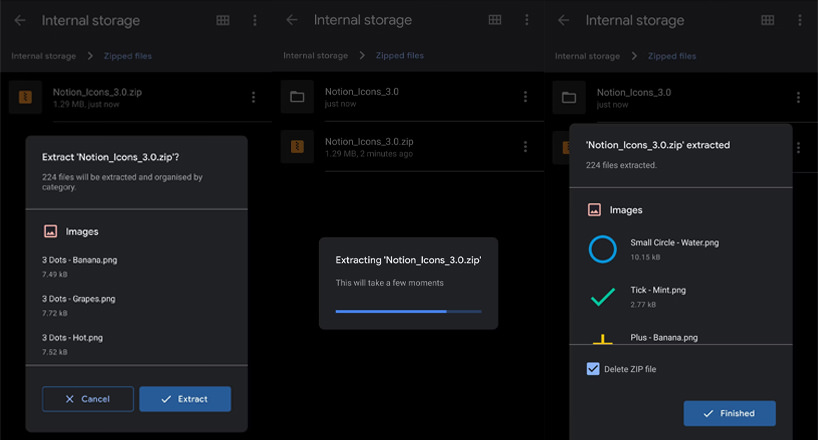Click Internal storage title in right screen
The width and height of the screenshot is (818, 440).
pyautogui.click(x=635, y=20)
